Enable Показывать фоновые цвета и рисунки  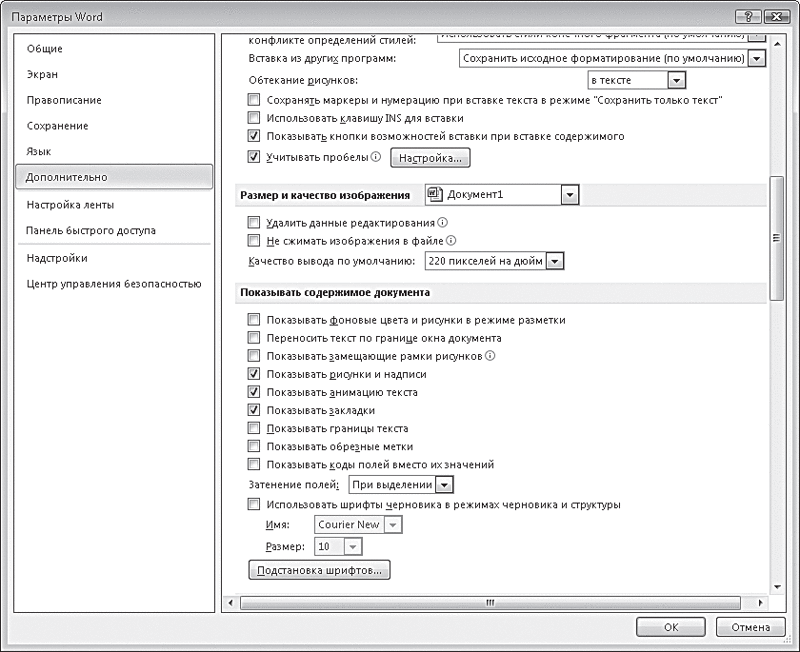(254, 320)
